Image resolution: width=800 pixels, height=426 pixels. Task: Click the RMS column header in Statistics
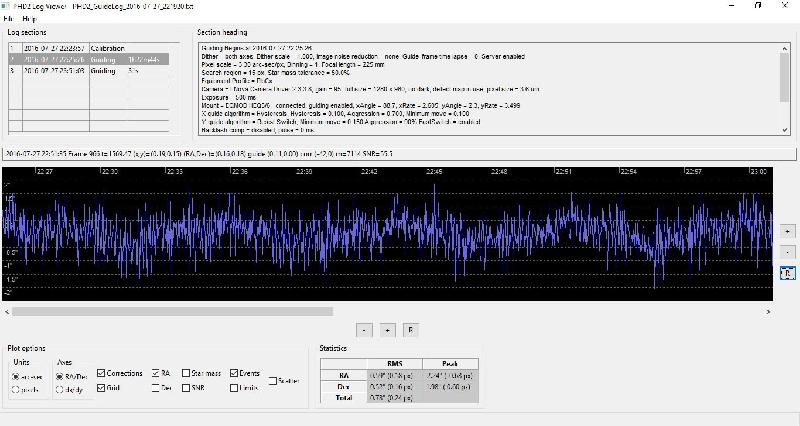click(x=394, y=364)
